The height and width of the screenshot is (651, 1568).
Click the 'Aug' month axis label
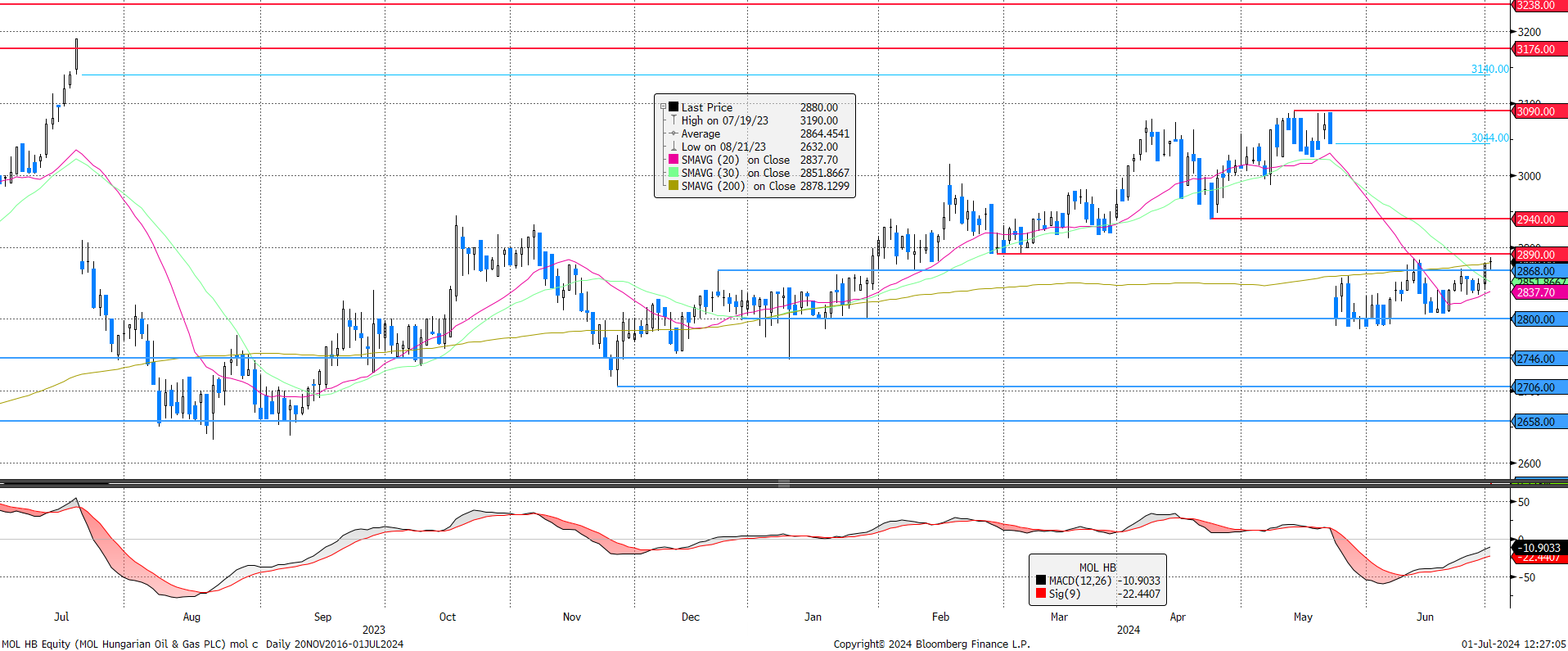click(191, 617)
